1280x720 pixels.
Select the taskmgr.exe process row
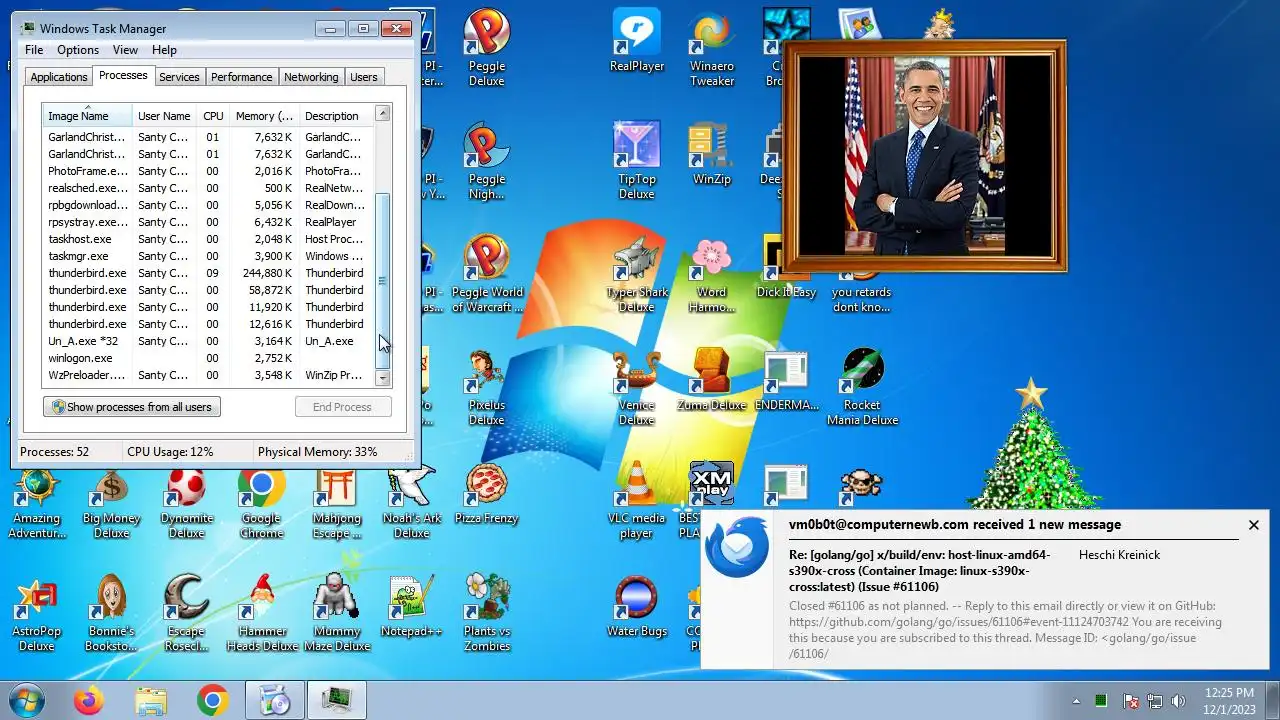207,256
